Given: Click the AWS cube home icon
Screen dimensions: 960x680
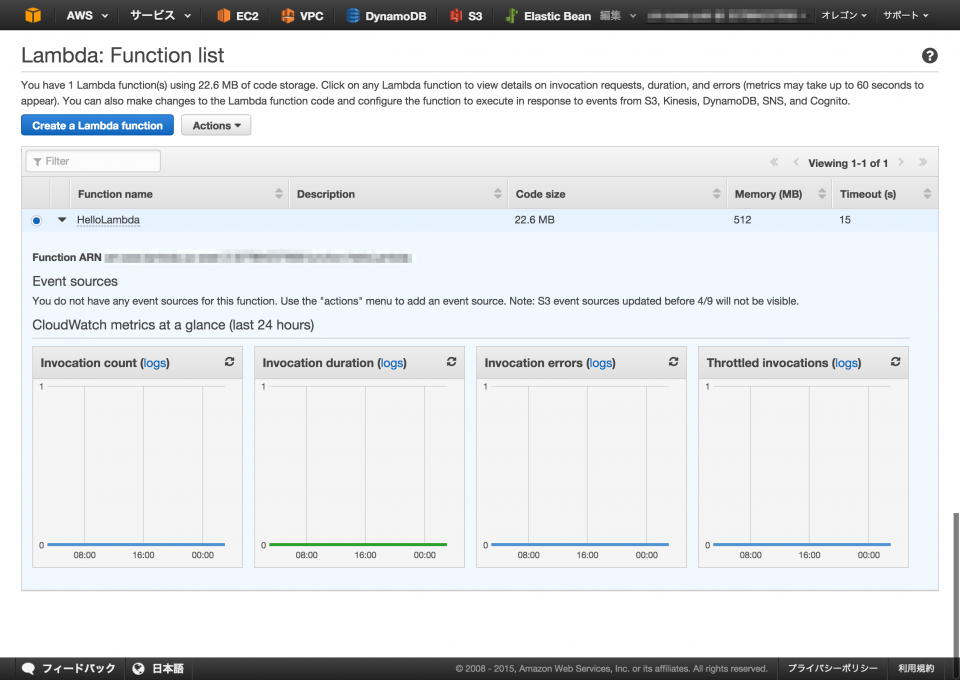Looking at the screenshot, I should [33, 15].
